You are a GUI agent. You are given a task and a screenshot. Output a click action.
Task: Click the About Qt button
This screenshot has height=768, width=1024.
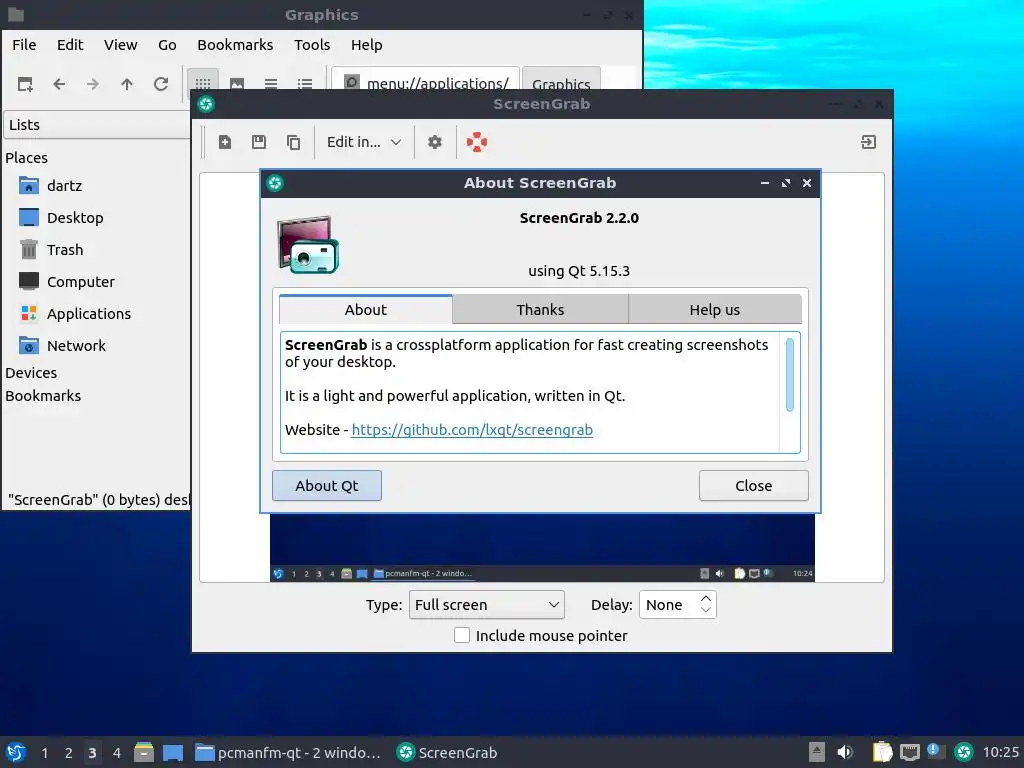(327, 486)
